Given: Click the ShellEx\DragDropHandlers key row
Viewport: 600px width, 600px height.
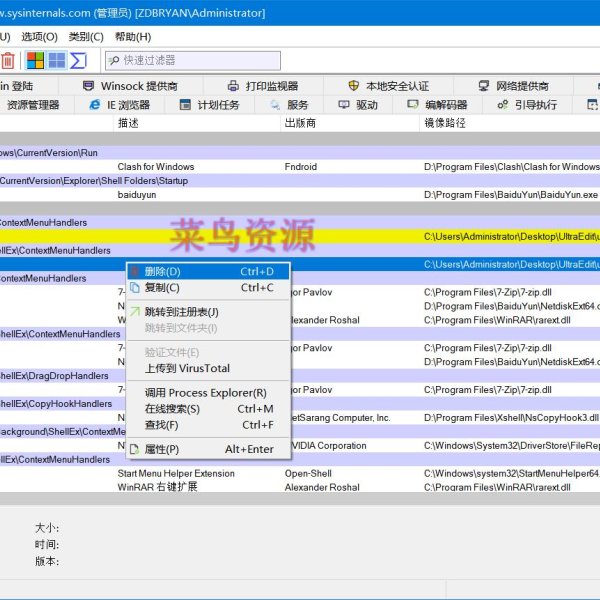Looking at the screenshot, I should pos(300,376).
